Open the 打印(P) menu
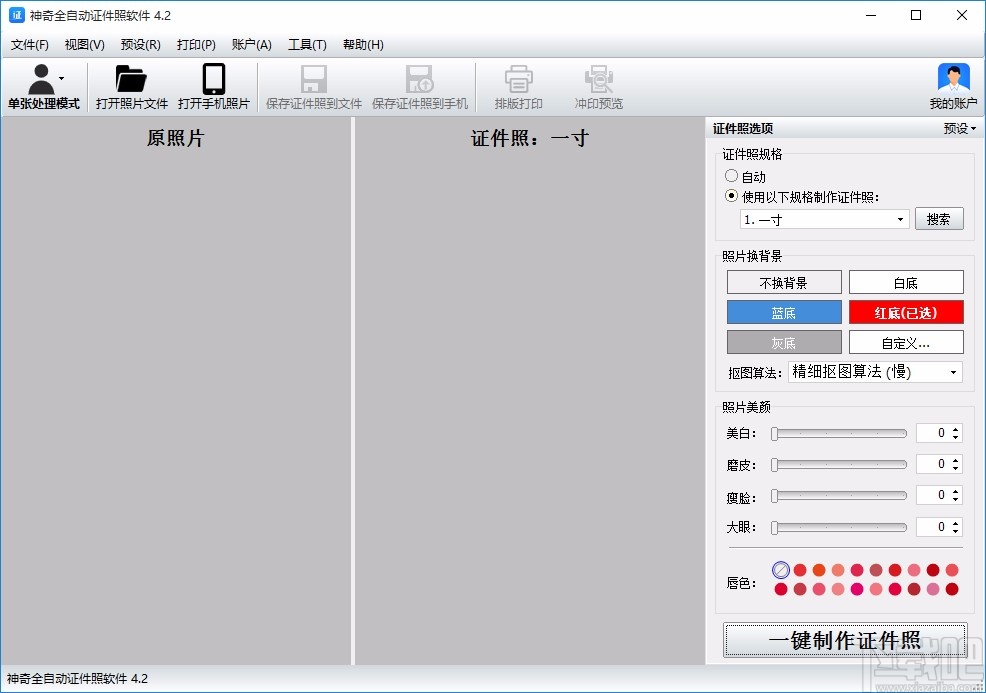 (x=196, y=45)
